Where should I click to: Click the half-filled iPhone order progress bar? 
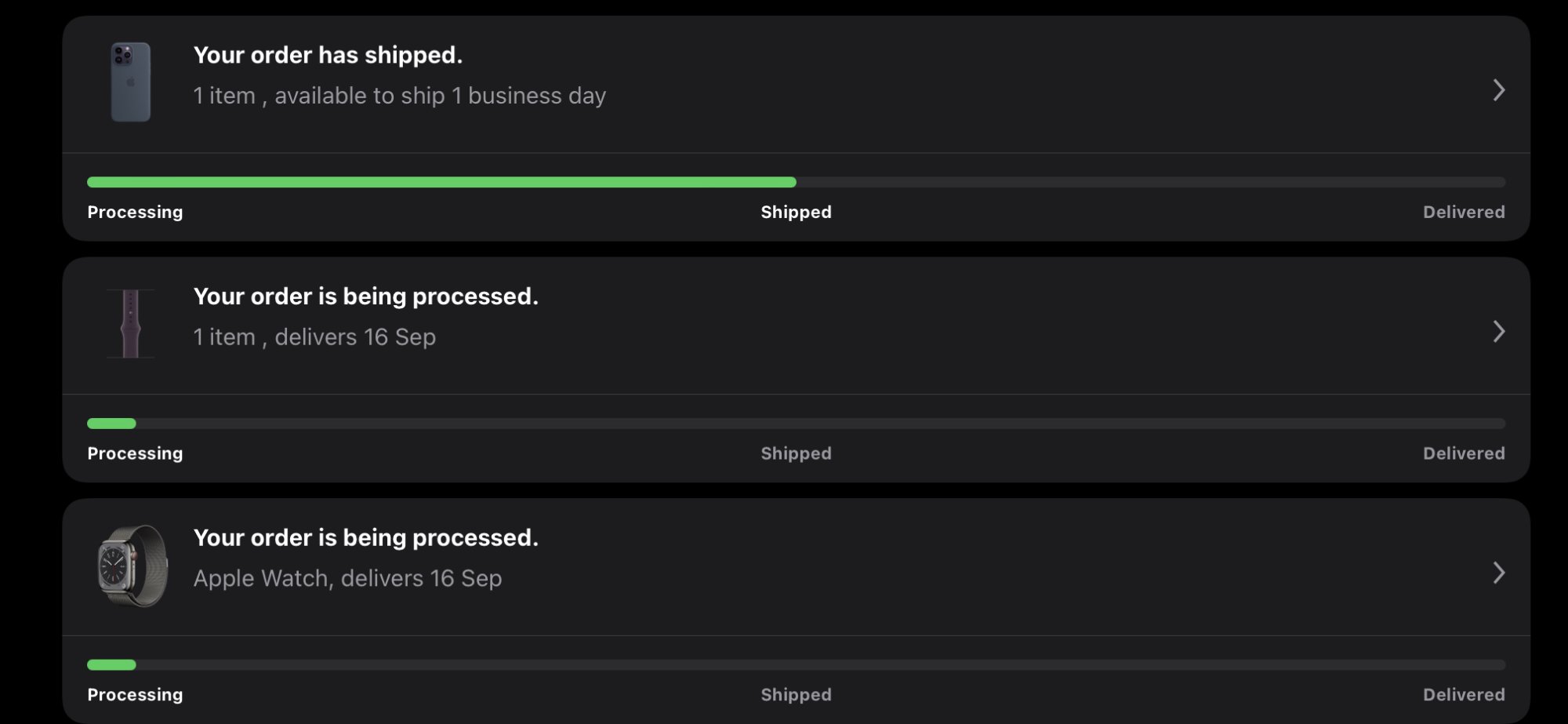(x=796, y=182)
